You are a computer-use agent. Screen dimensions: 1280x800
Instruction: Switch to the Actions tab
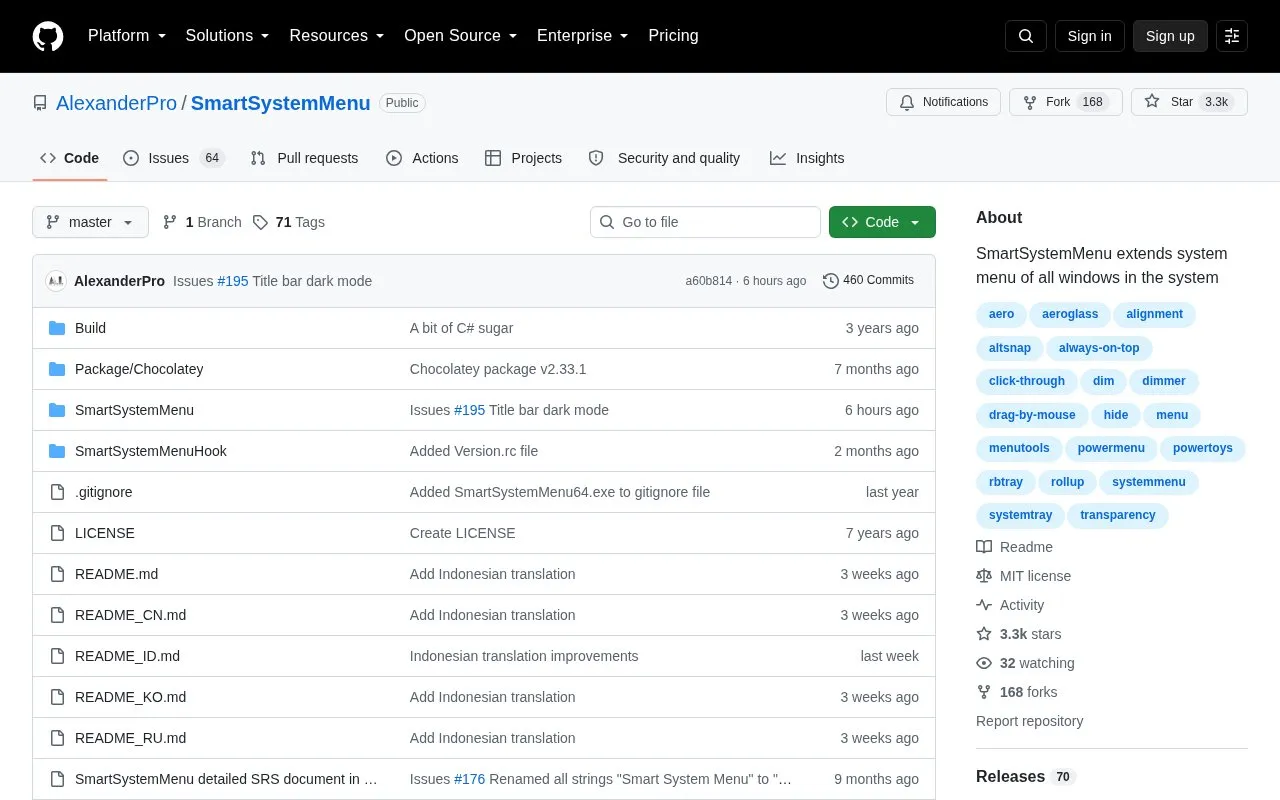[422, 158]
